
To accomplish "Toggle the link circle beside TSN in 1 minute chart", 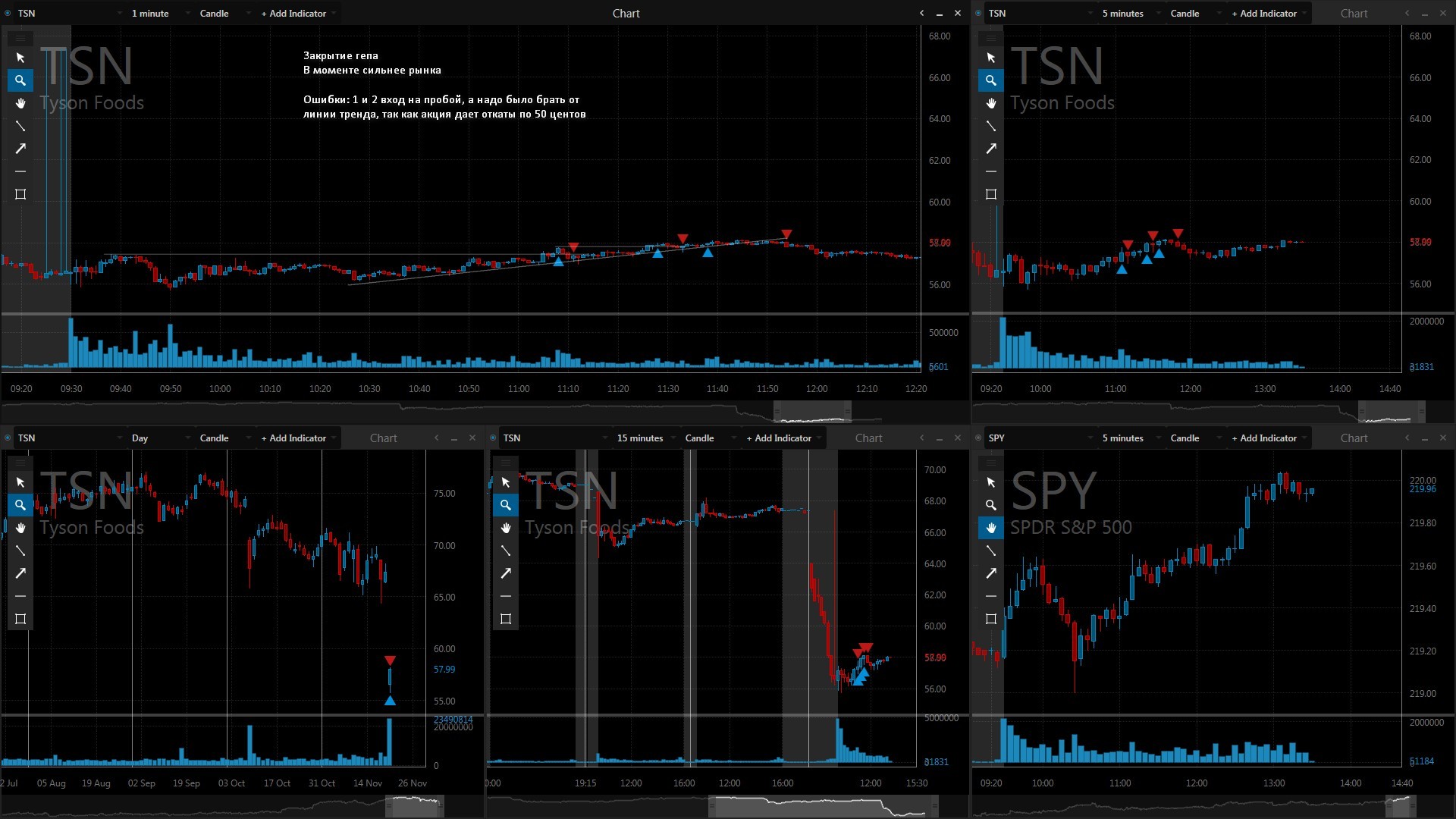I will click(x=8, y=14).
